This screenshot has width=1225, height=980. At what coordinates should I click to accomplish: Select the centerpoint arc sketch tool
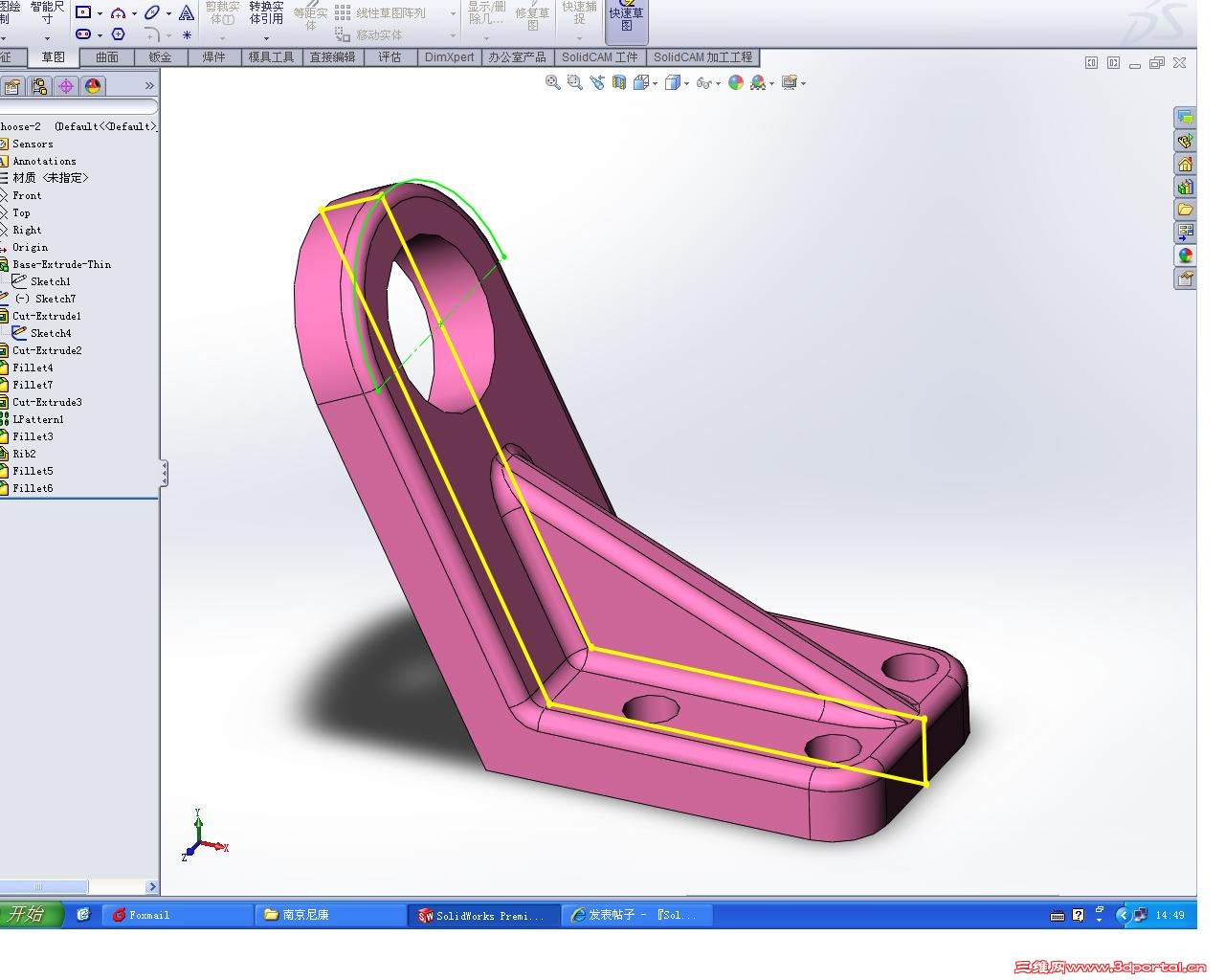[x=118, y=12]
